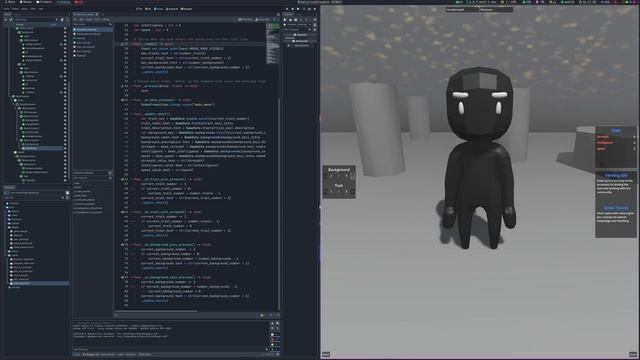Click into the Inspector filter properties field

coord(297,29)
